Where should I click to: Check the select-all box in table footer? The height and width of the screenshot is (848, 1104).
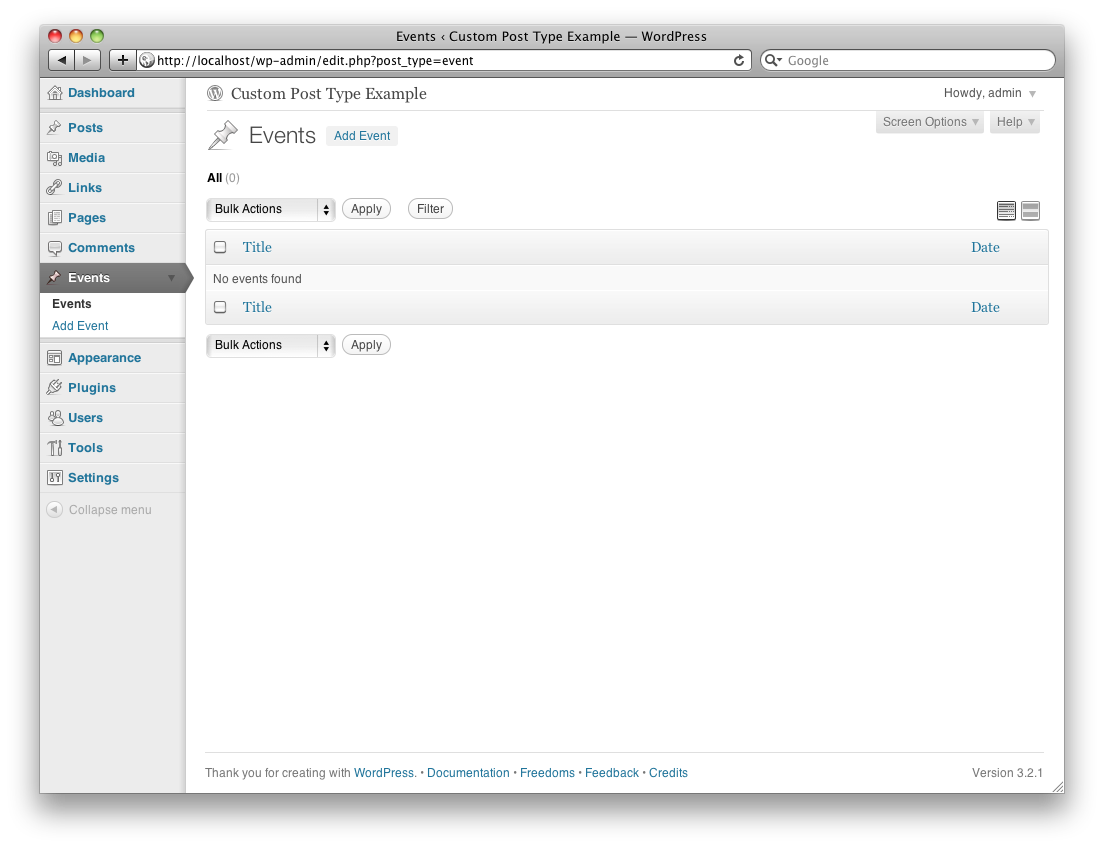click(220, 307)
